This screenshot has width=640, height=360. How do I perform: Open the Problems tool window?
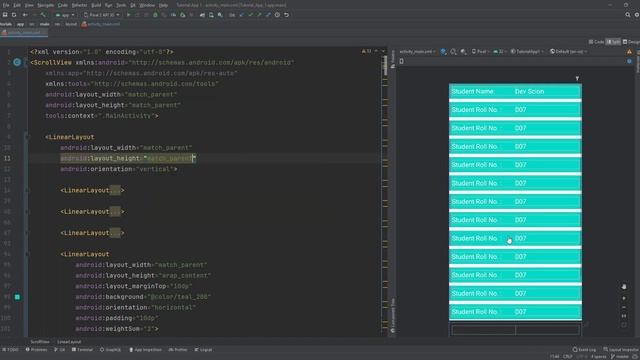click(x=37, y=350)
